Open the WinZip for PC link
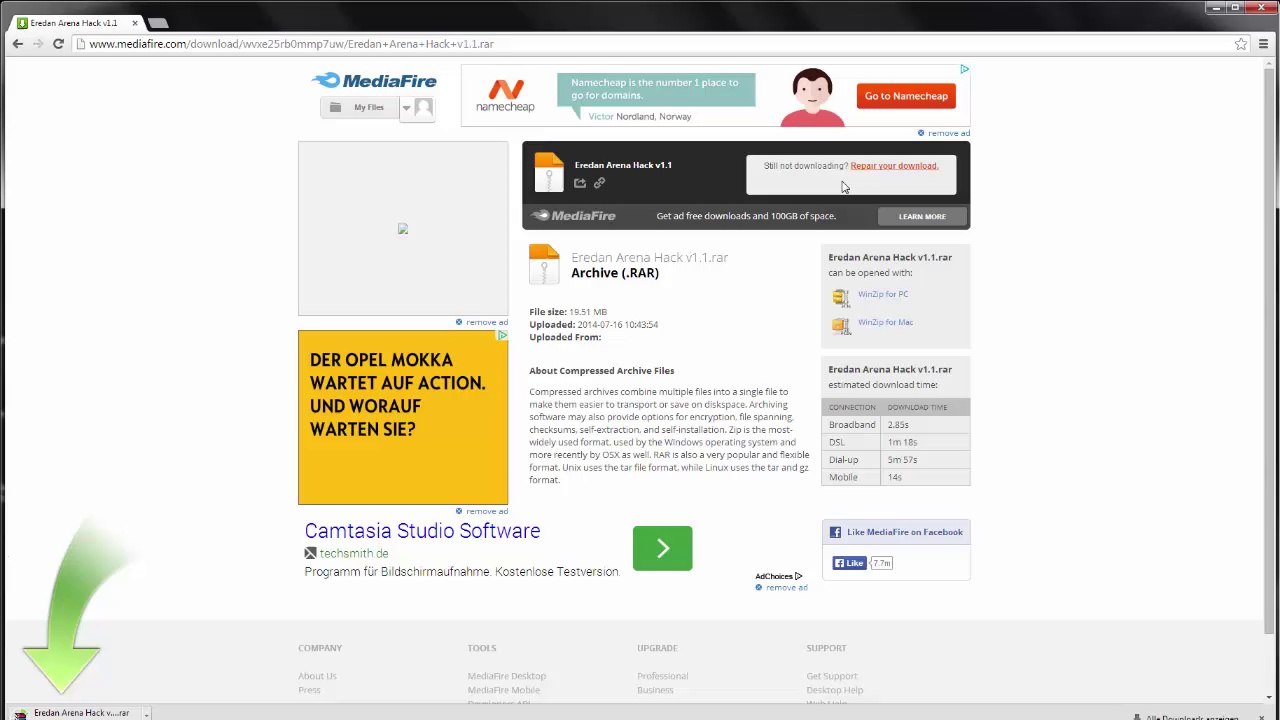The width and height of the screenshot is (1280, 720). point(883,294)
